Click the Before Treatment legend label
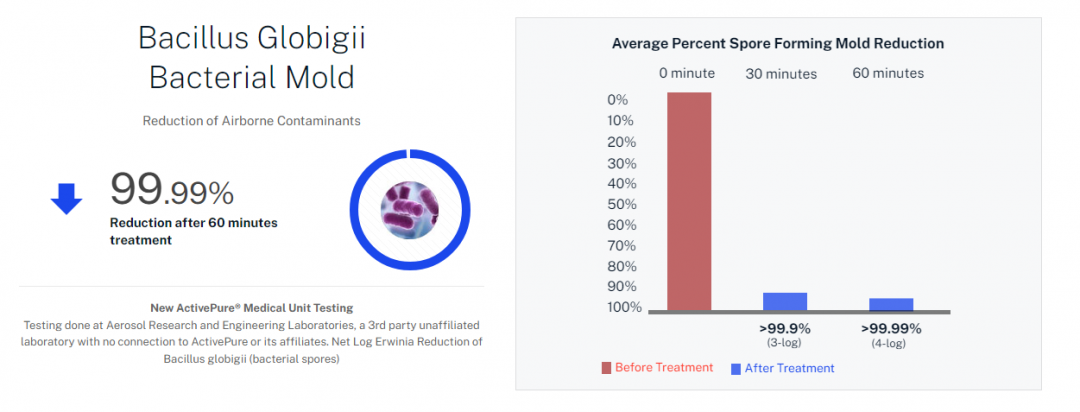 [664, 368]
